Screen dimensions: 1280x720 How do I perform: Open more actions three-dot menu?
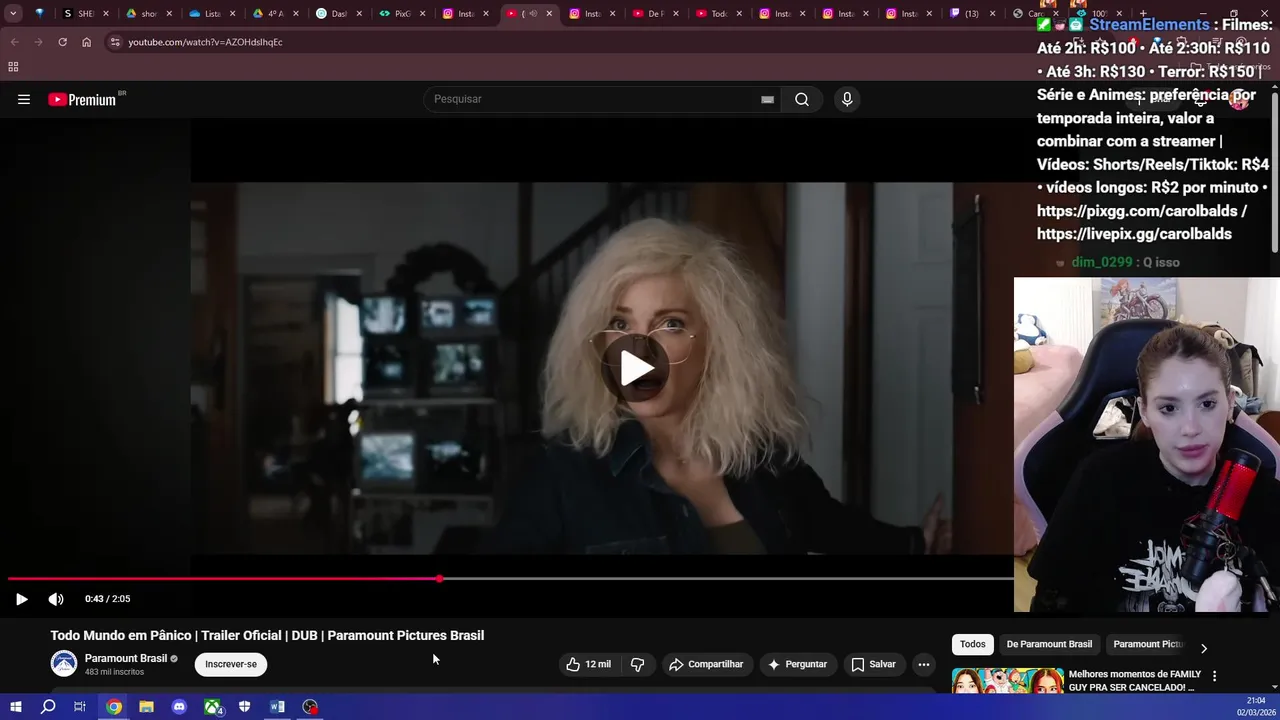click(924, 664)
